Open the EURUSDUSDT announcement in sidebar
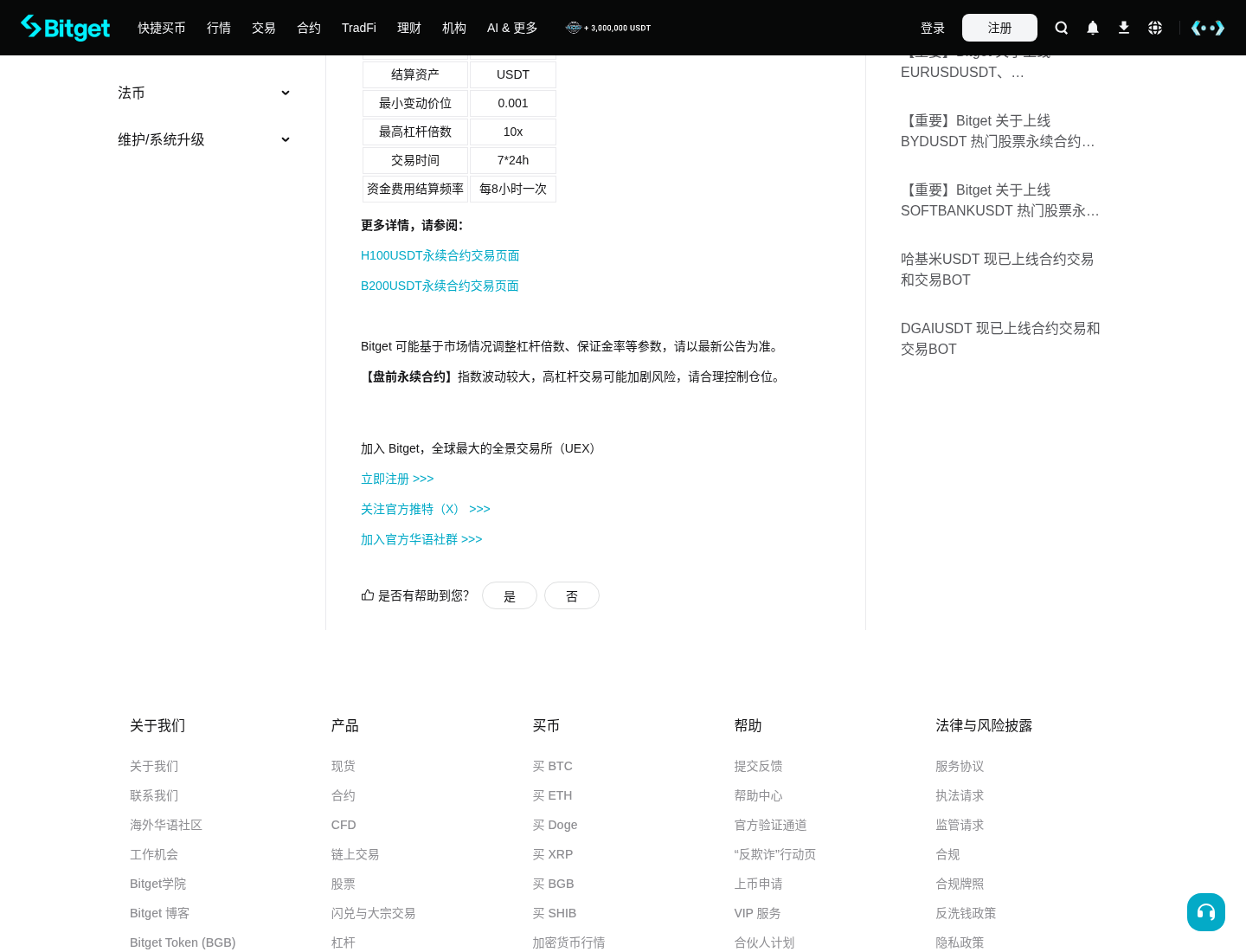This screenshot has height=952, width=1246. (962, 72)
